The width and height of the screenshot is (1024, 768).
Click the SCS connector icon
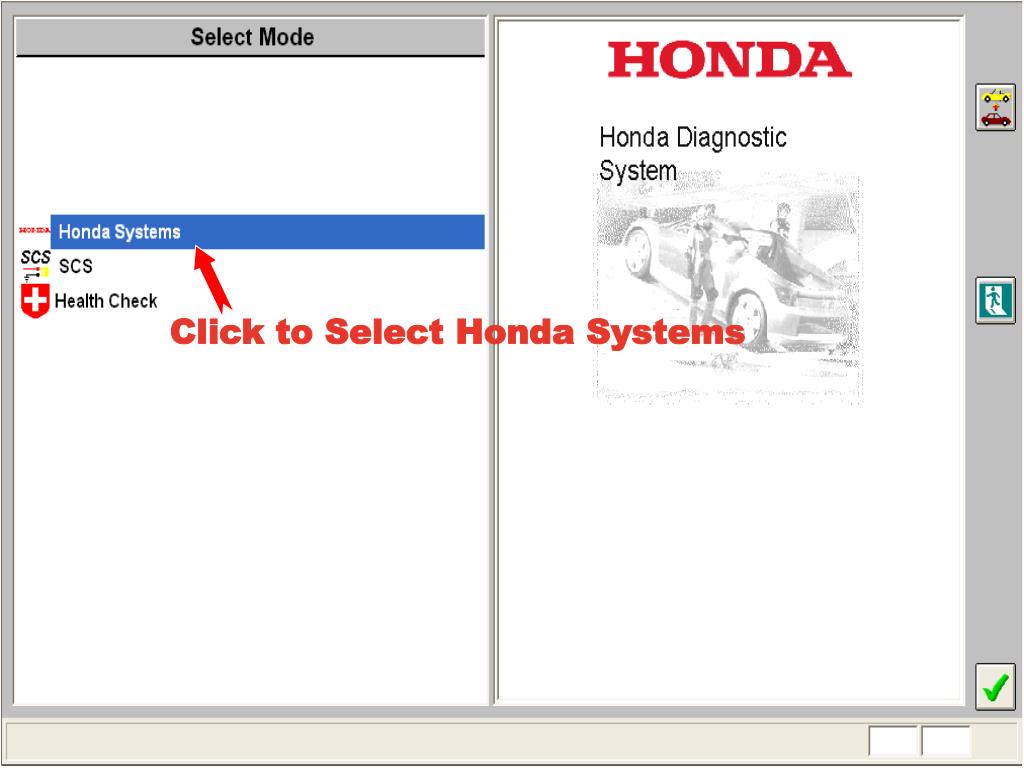tap(35, 266)
